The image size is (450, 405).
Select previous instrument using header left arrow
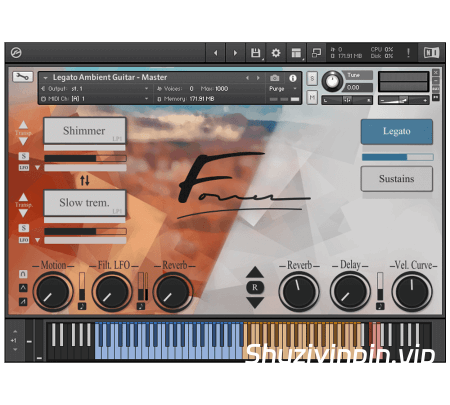[x=247, y=78]
